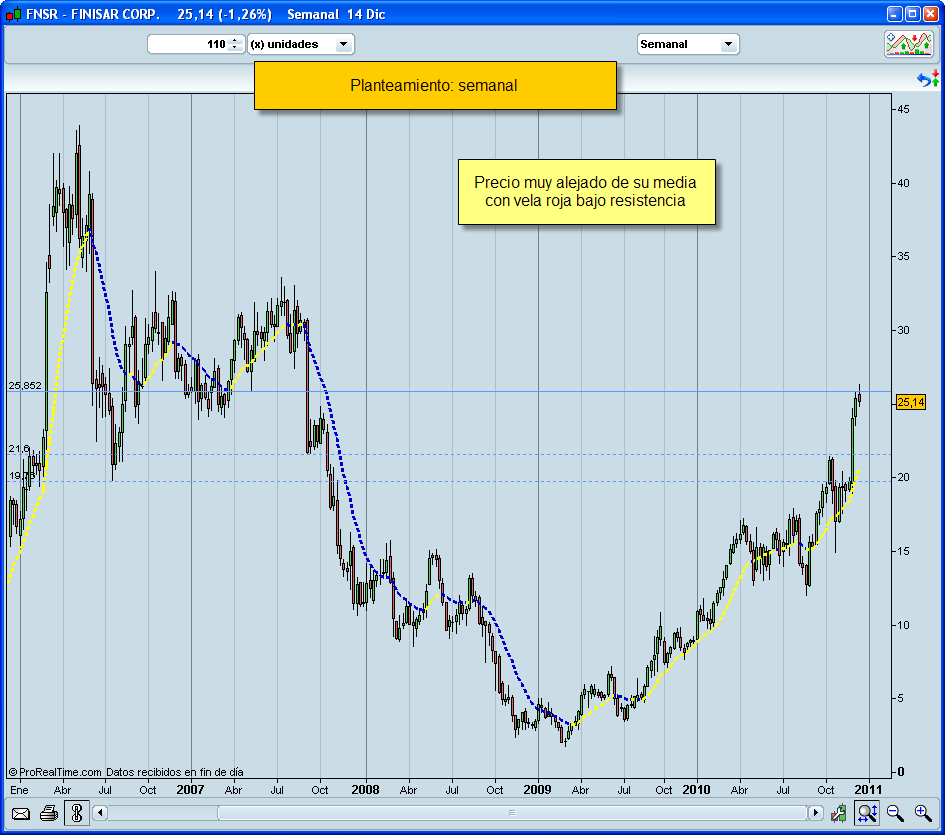This screenshot has width=945, height=835.
Task: Click the red-green arrows icon beside undo
Action: pos(935,77)
